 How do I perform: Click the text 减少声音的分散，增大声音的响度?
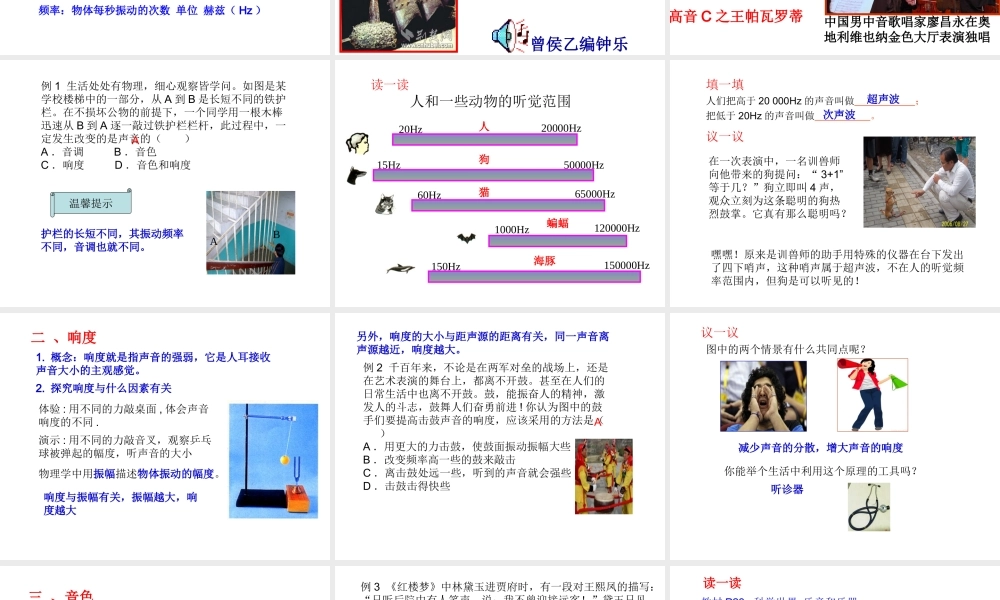pyautogui.click(x=821, y=448)
